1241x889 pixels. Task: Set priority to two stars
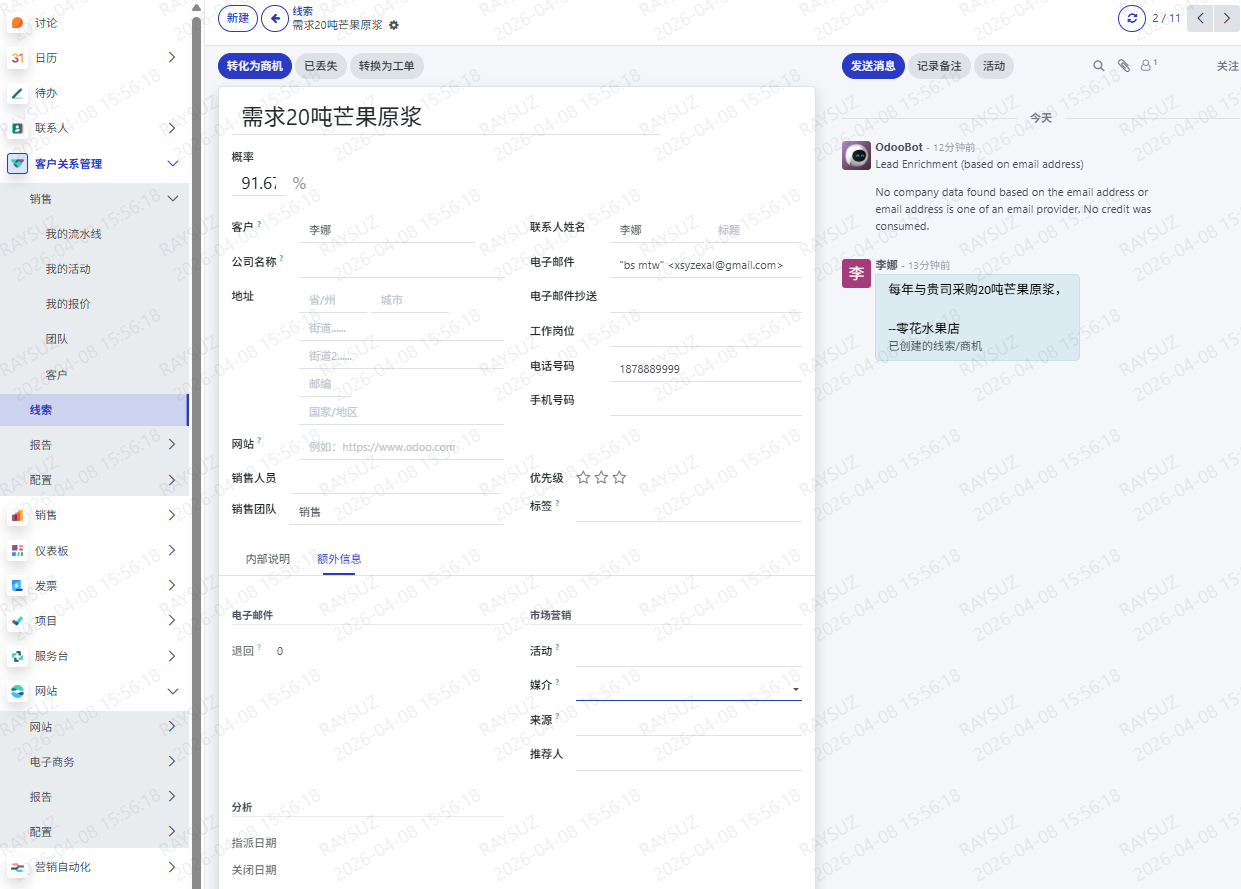click(x=601, y=478)
